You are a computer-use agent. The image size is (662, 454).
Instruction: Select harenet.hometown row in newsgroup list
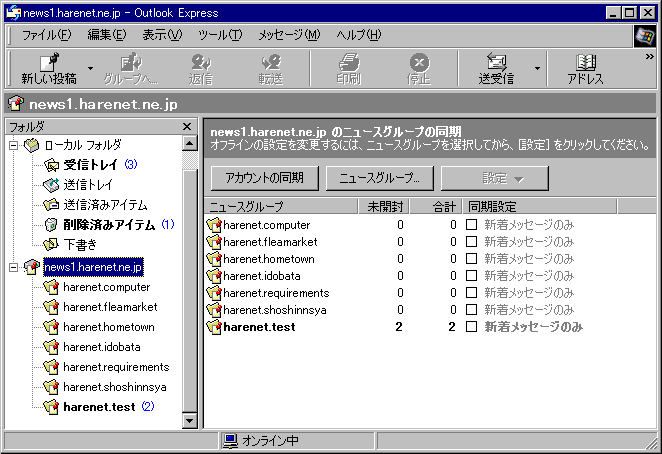click(x=390, y=259)
